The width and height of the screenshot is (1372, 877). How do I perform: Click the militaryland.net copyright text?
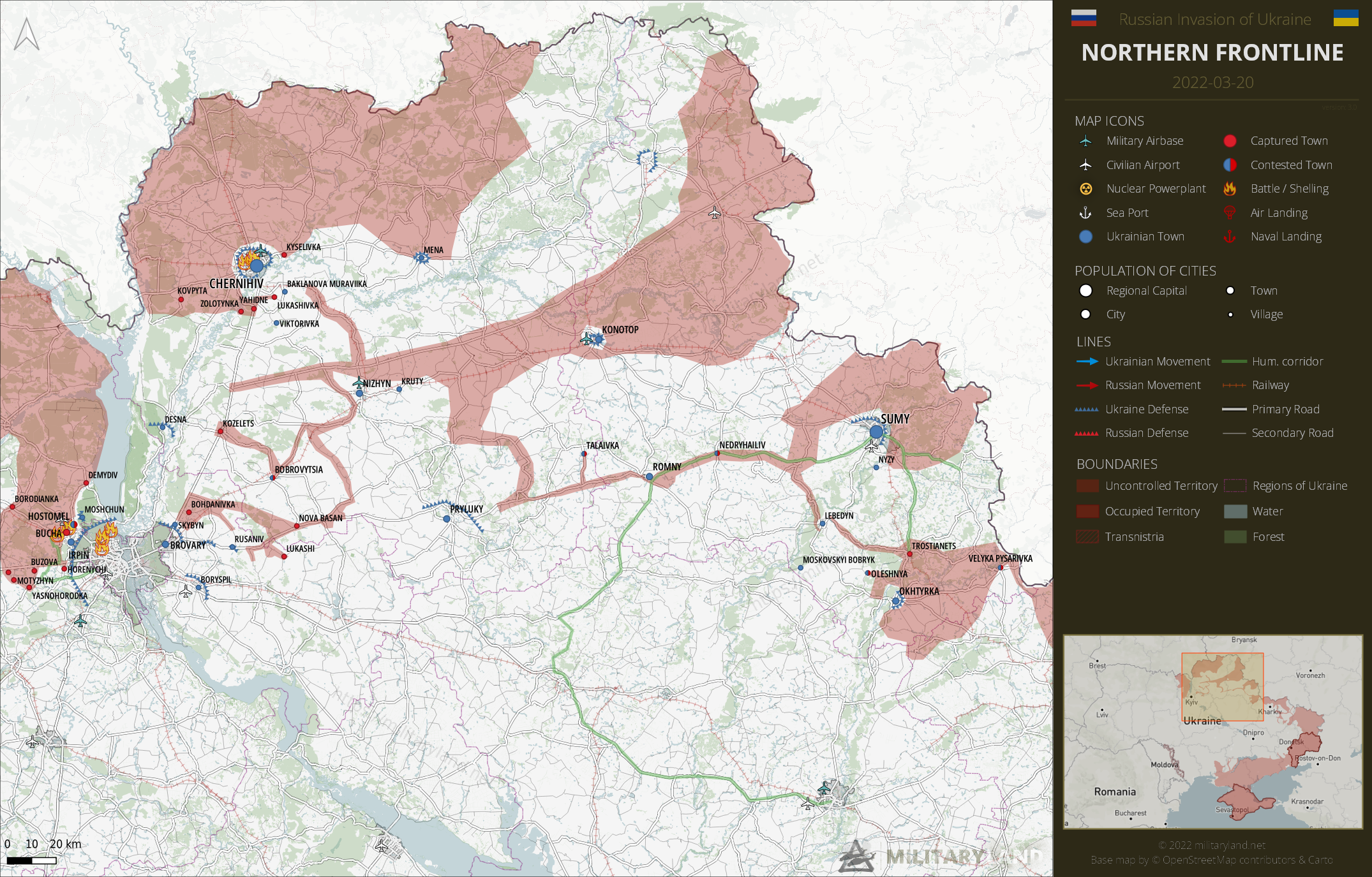(x=1212, y=845)
